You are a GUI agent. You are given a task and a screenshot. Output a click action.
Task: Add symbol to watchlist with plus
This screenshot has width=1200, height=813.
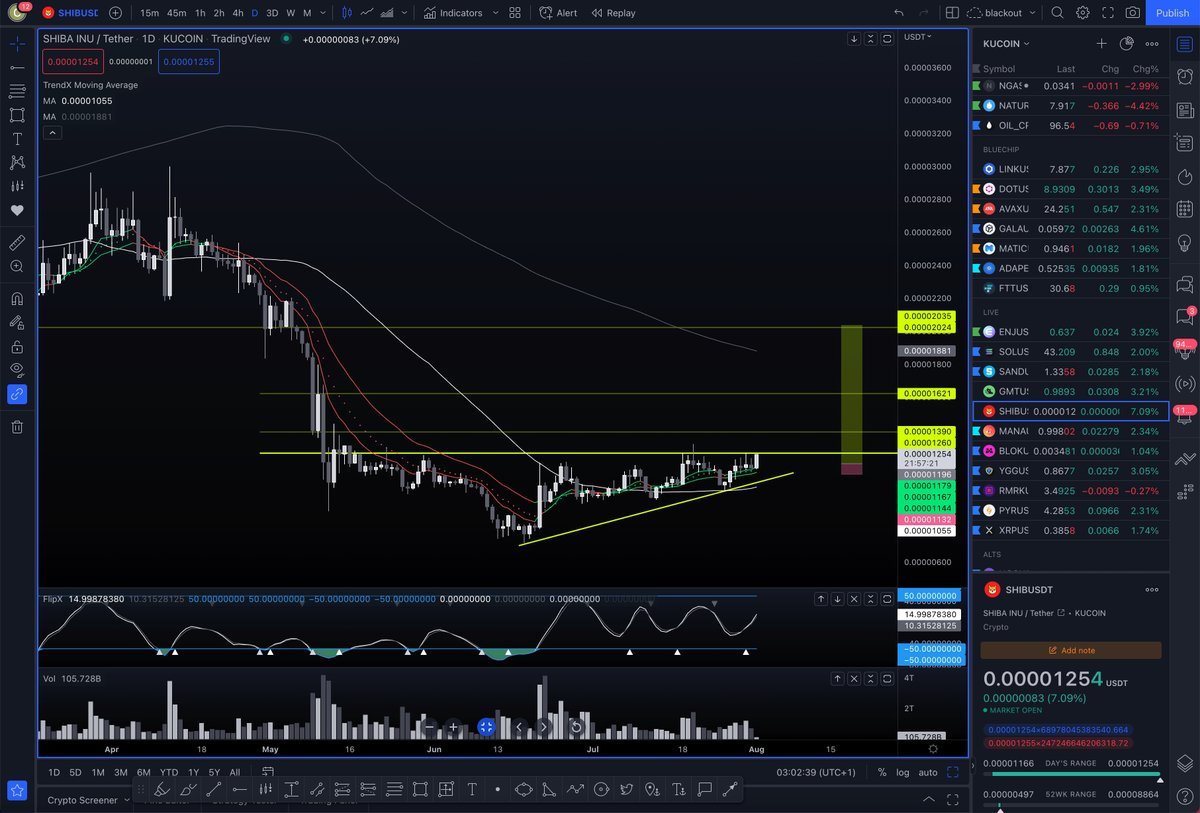(x=1101, y=44)
